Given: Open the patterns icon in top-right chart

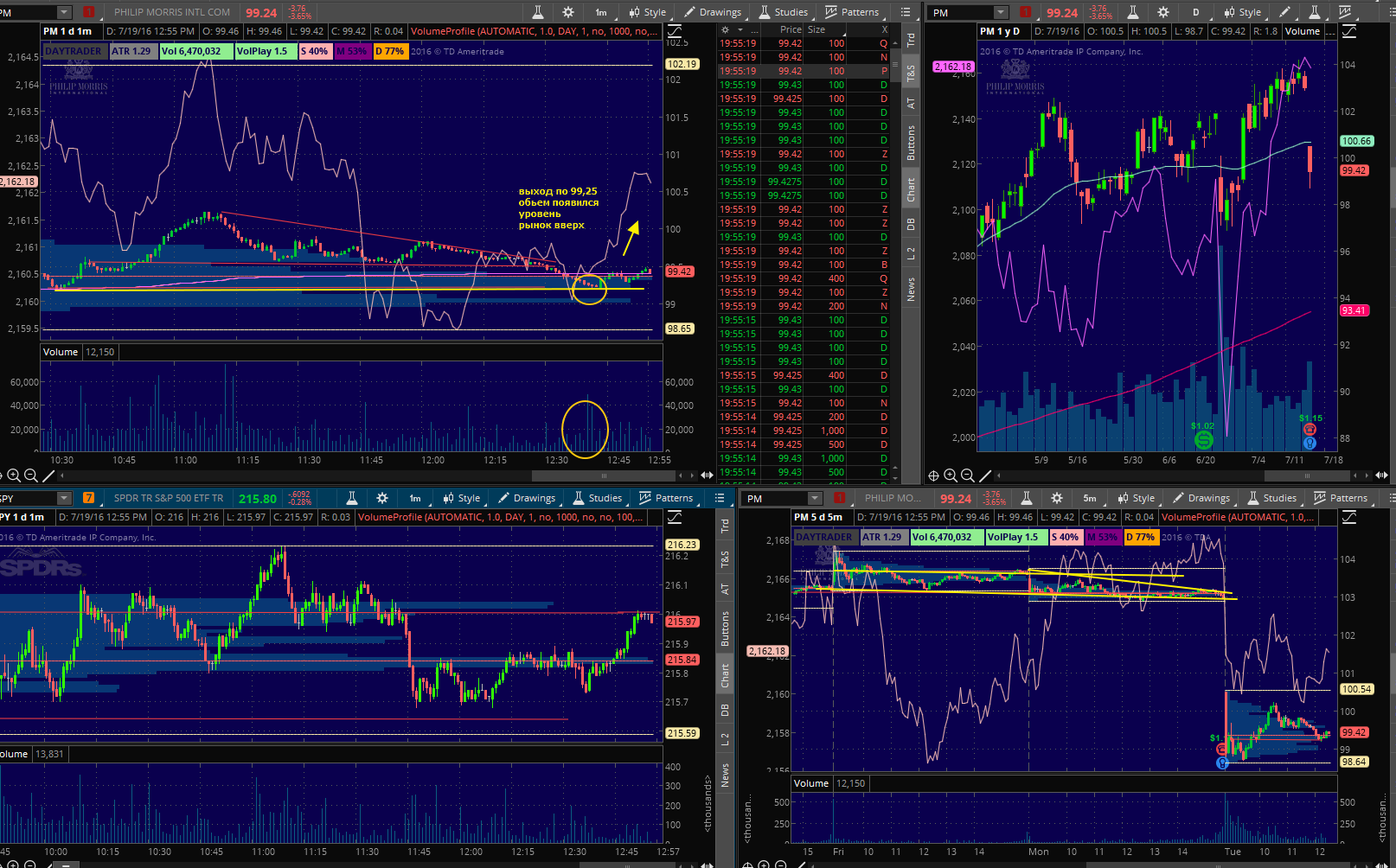Looking at the screenshot, I should pyautogui.click(x=1344, y=12).
